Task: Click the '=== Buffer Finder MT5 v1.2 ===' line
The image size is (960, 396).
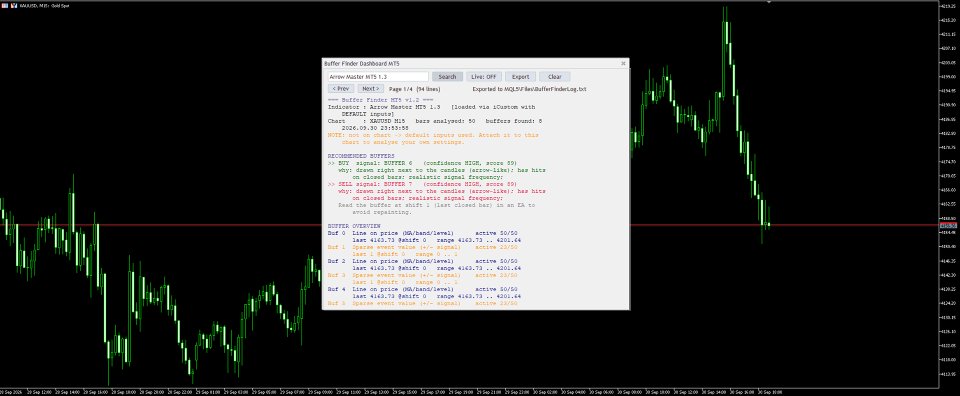Action: pyautogui.click(x=380, y=99)
